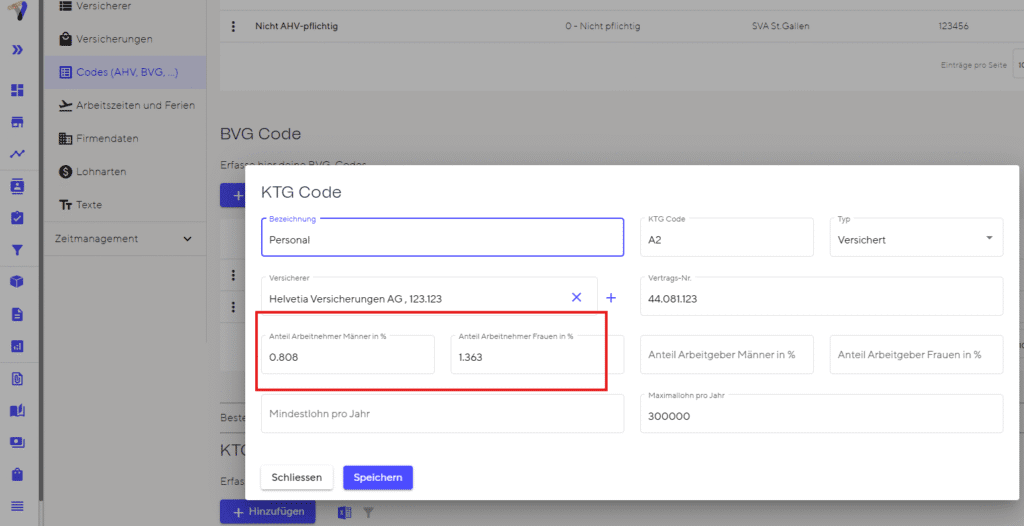Open three-dot menu for Nicht AHV-pflichtig row
1024x526 pixels.
pos(232,26)
